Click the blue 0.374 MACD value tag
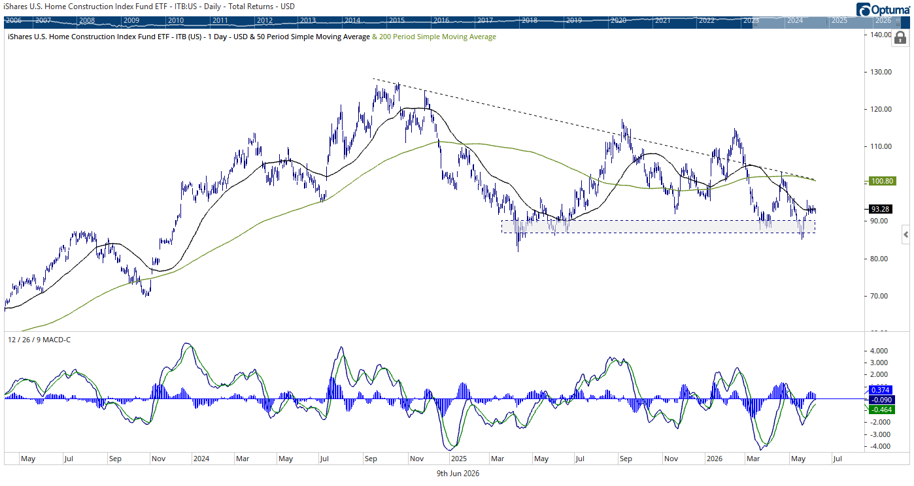 880,390
